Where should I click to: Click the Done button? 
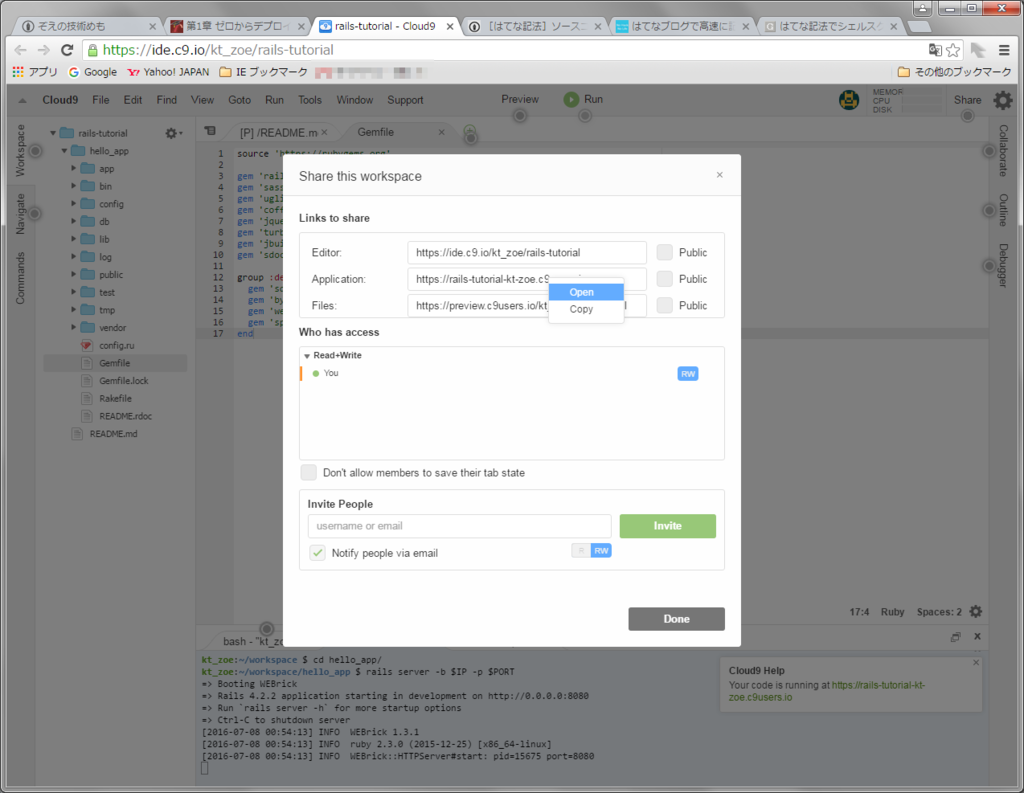(677, 619)
